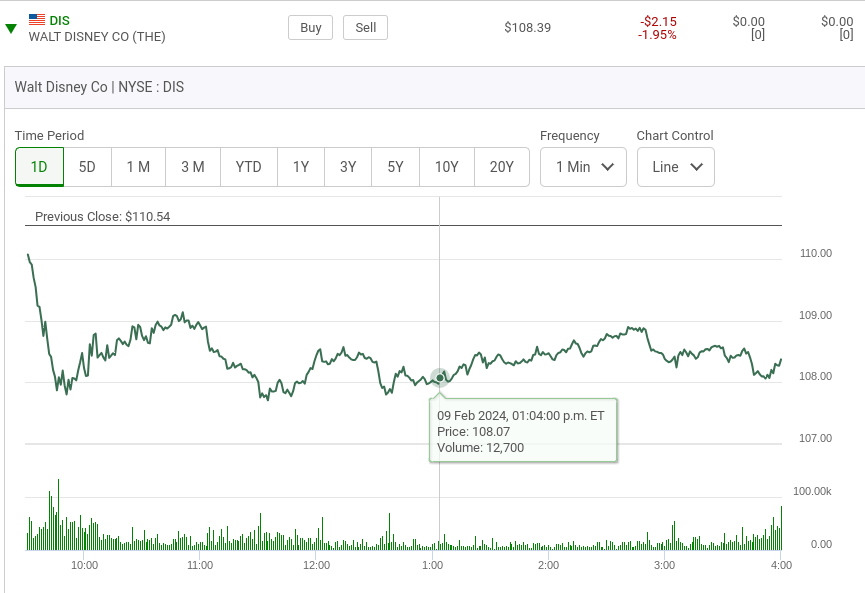Switch chart to 1 M period
The height and width of the screenshot is (593, 865).
(138, 167)
